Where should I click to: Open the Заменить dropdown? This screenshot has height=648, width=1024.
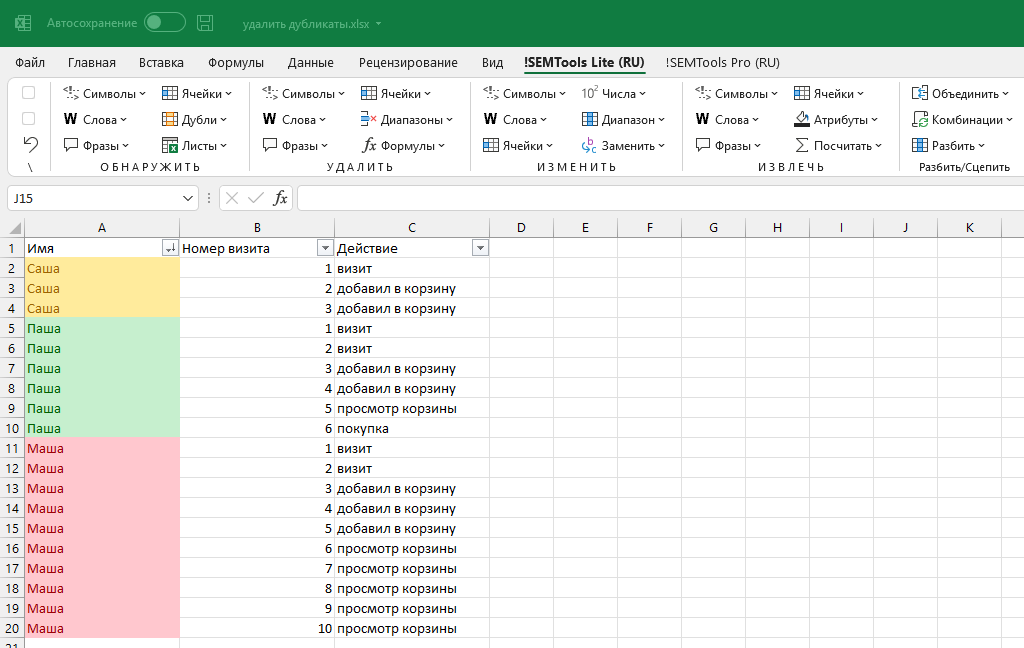click(x=623, y=146)
